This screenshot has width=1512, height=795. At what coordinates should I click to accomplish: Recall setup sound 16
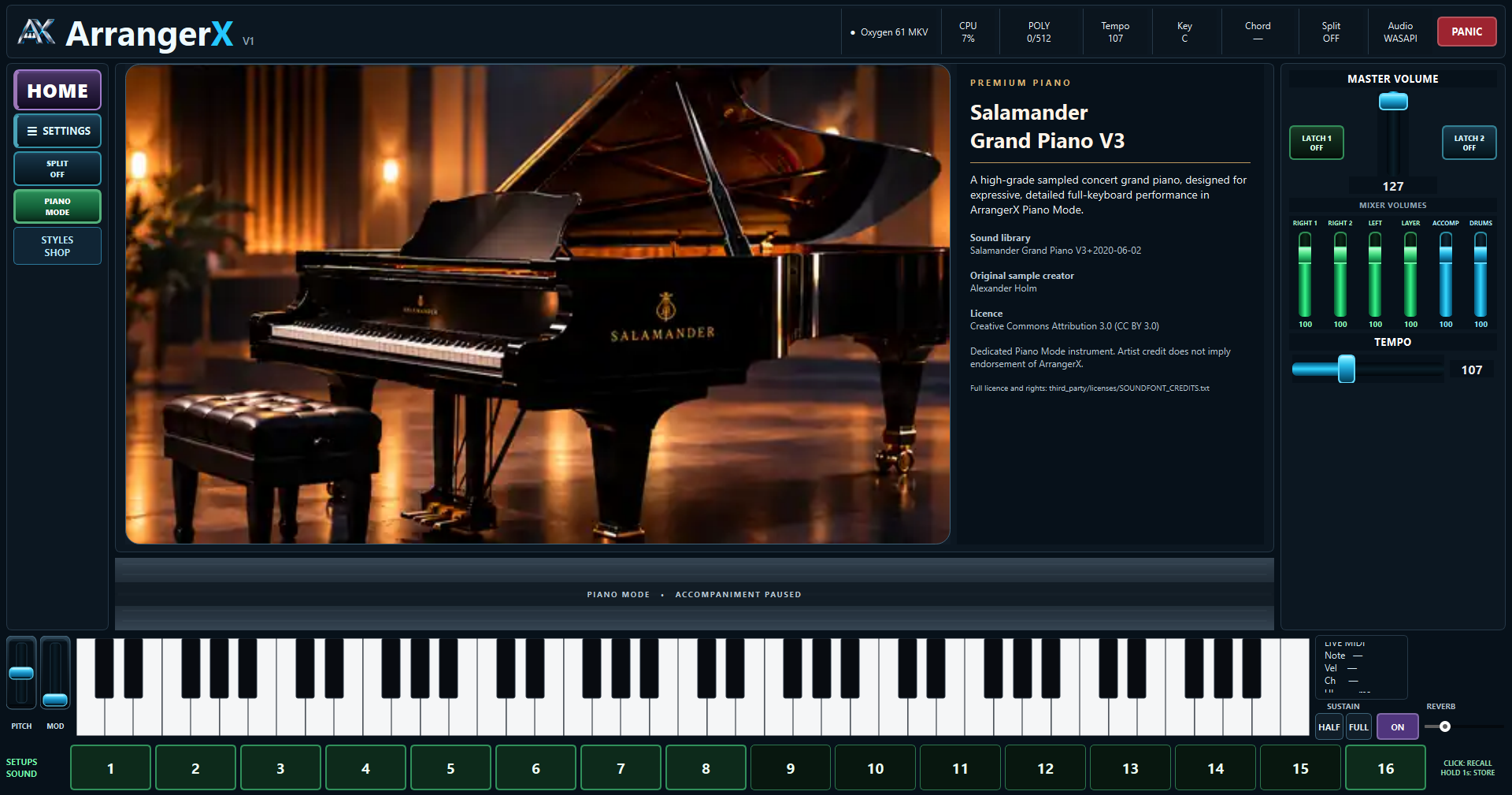click(1385, 768)
